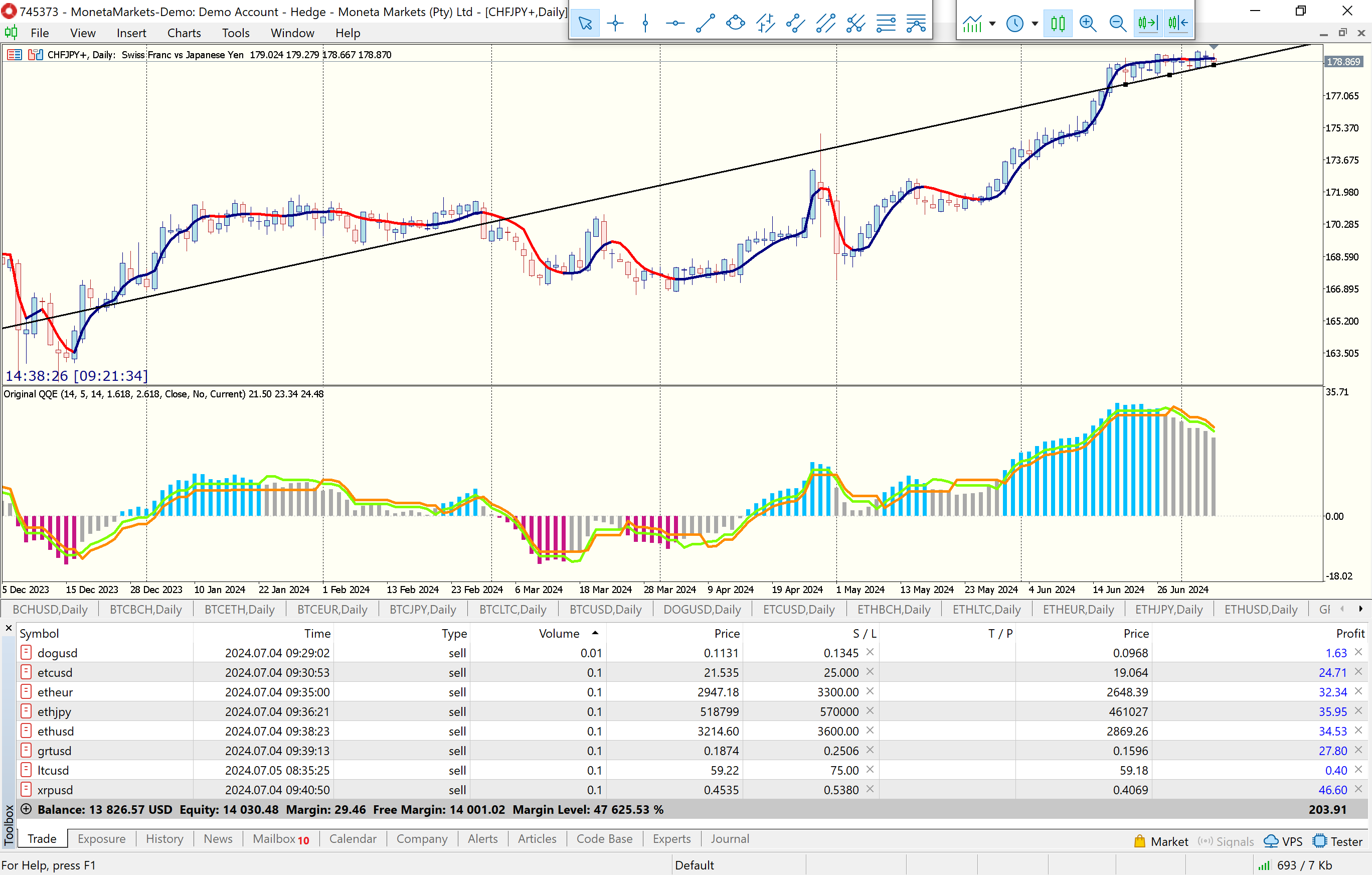1372x875 pixels.
Task: Toggle auto scroll to latest bar
Action: click(1147, 24)
